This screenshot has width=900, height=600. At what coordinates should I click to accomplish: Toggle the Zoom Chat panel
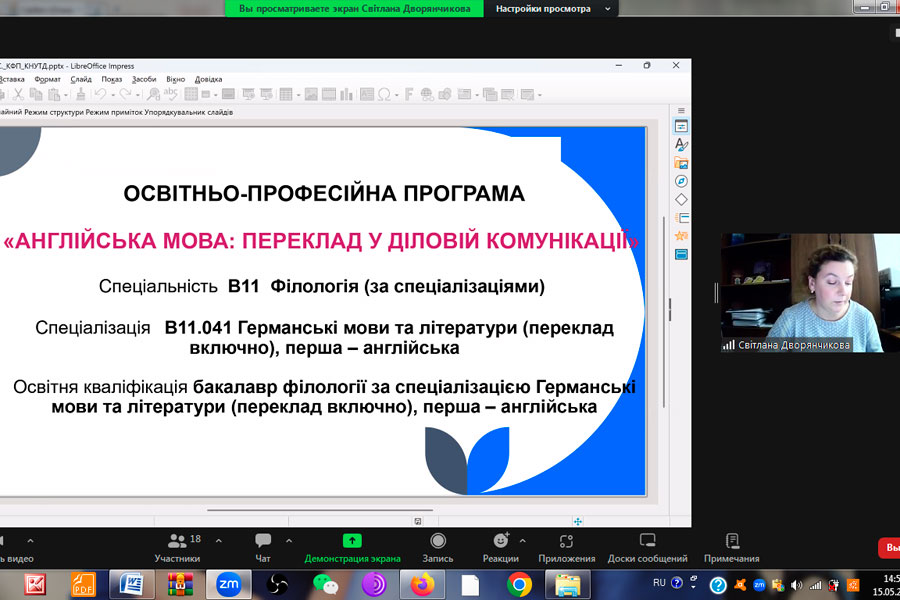(x=263, y=546)
